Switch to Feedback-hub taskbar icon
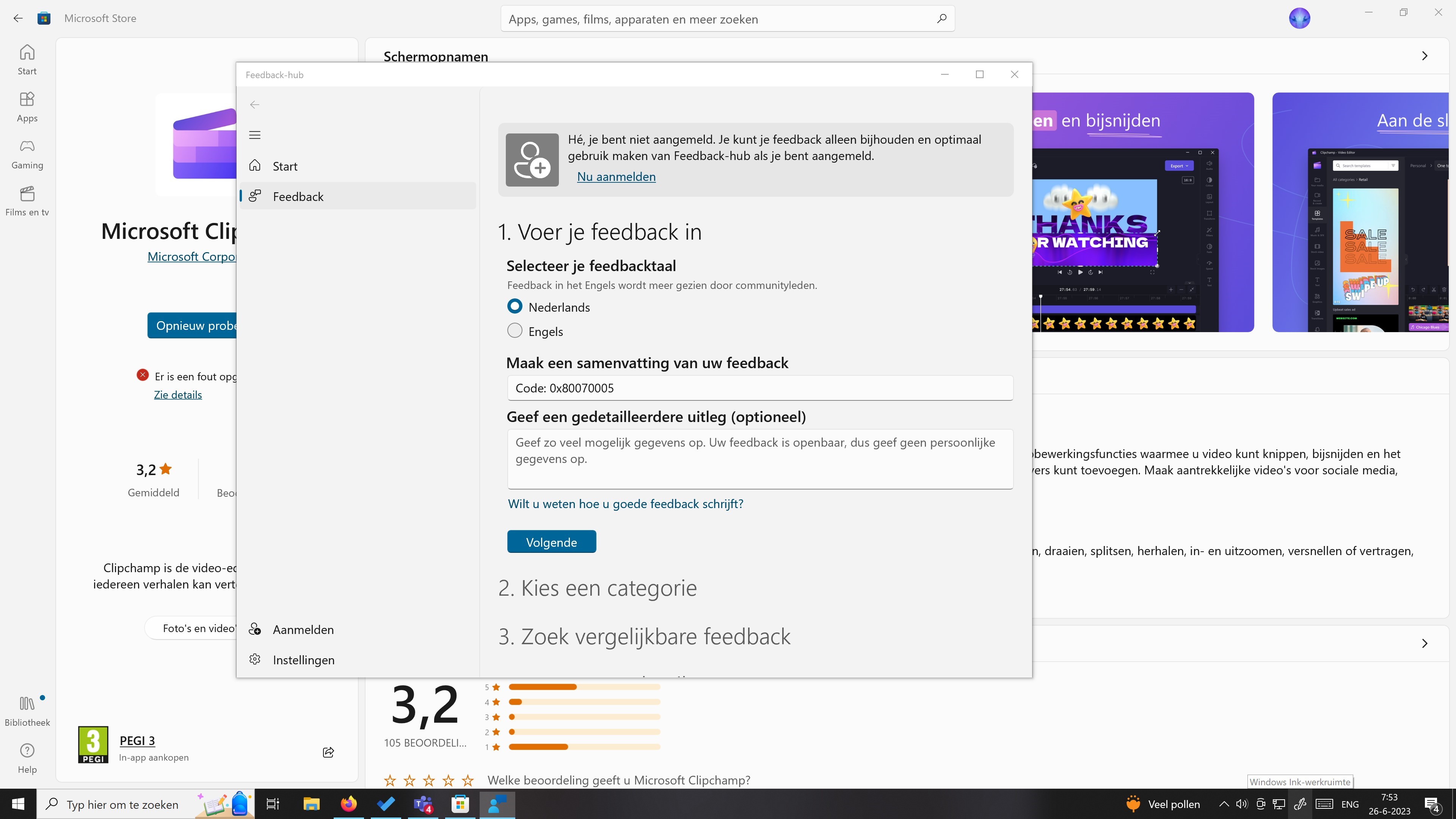This screenshot has width=1456, height=819. coord(497,804)
